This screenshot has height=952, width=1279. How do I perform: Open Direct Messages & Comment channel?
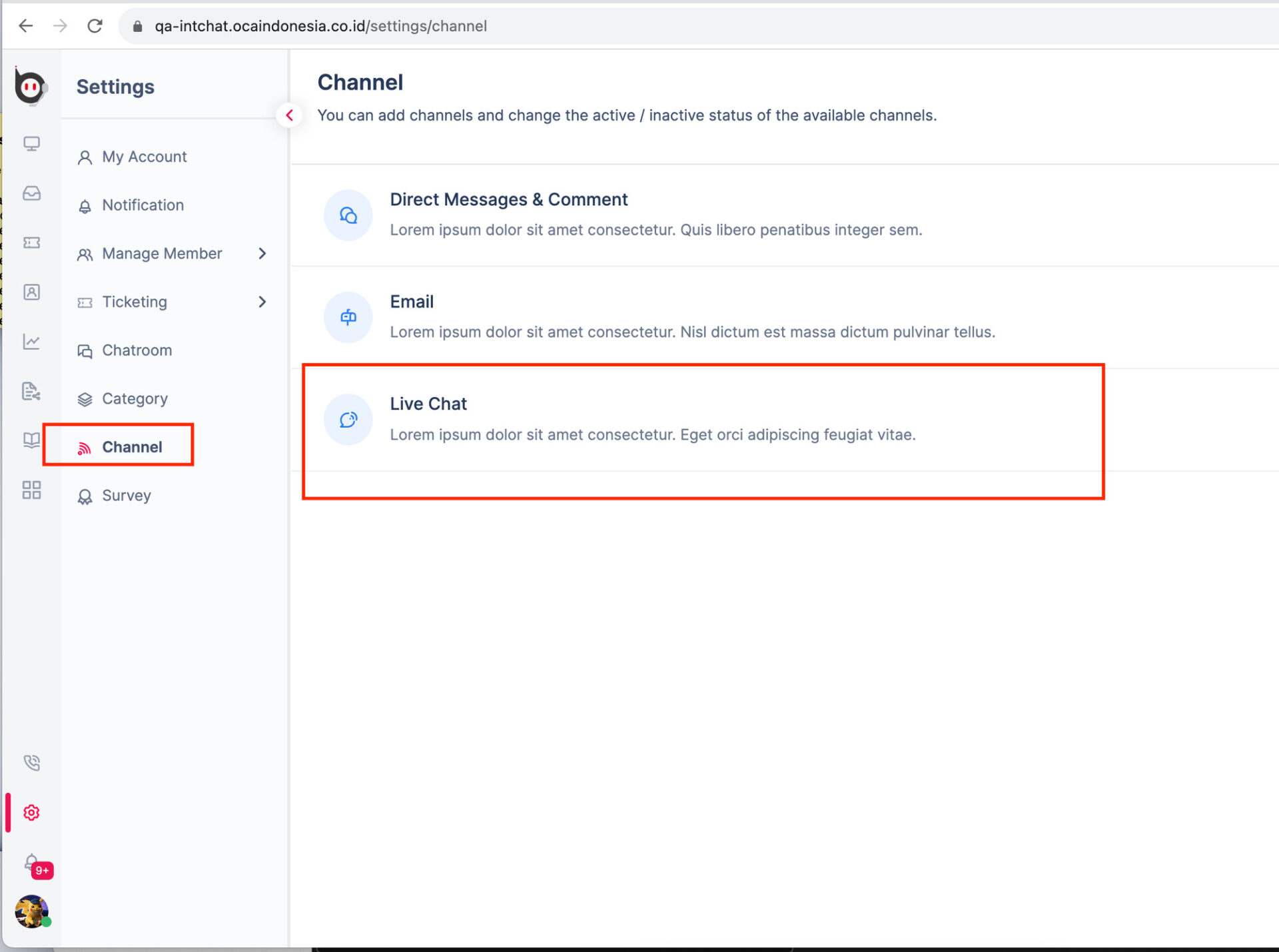coord(508,200)
